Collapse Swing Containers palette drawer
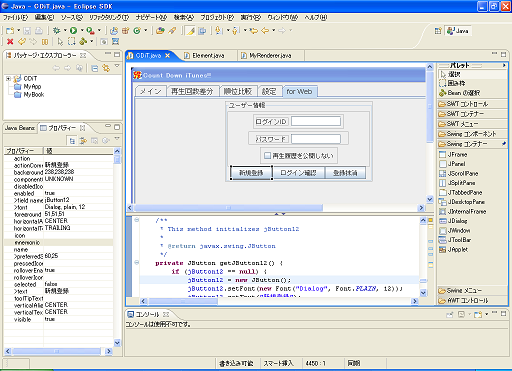The image size is (512, 371). tap(473, 144)
